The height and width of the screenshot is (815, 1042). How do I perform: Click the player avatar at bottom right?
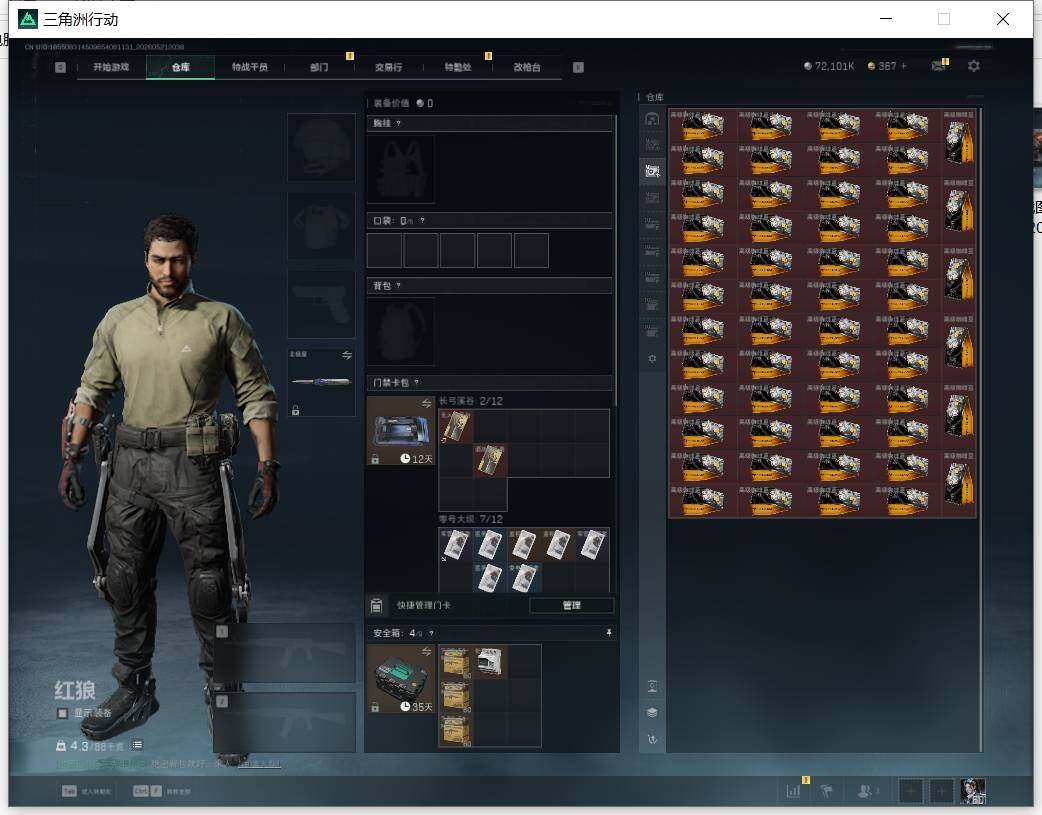click(973, 791)
